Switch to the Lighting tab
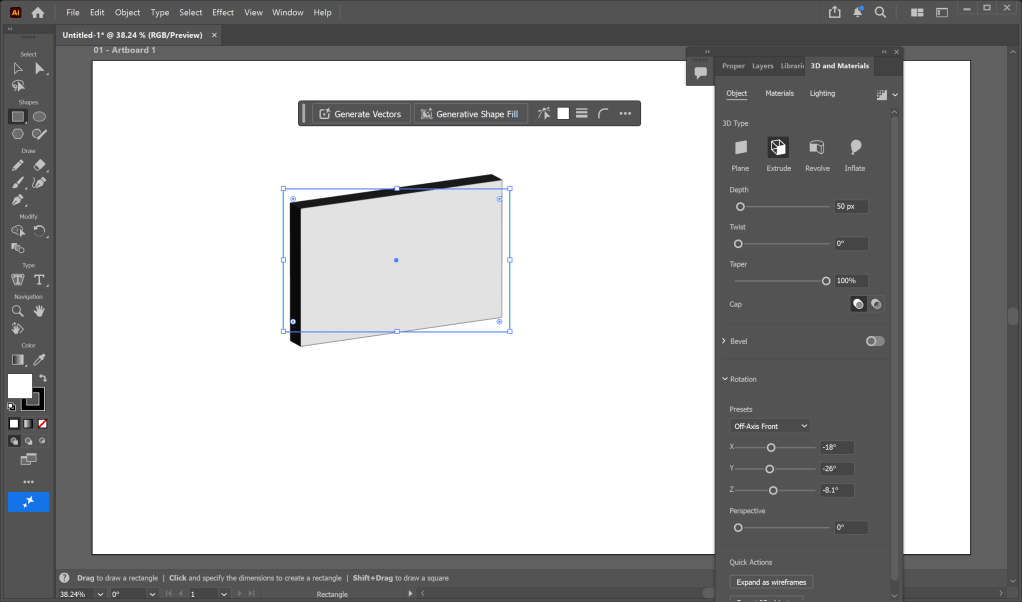 822,94
